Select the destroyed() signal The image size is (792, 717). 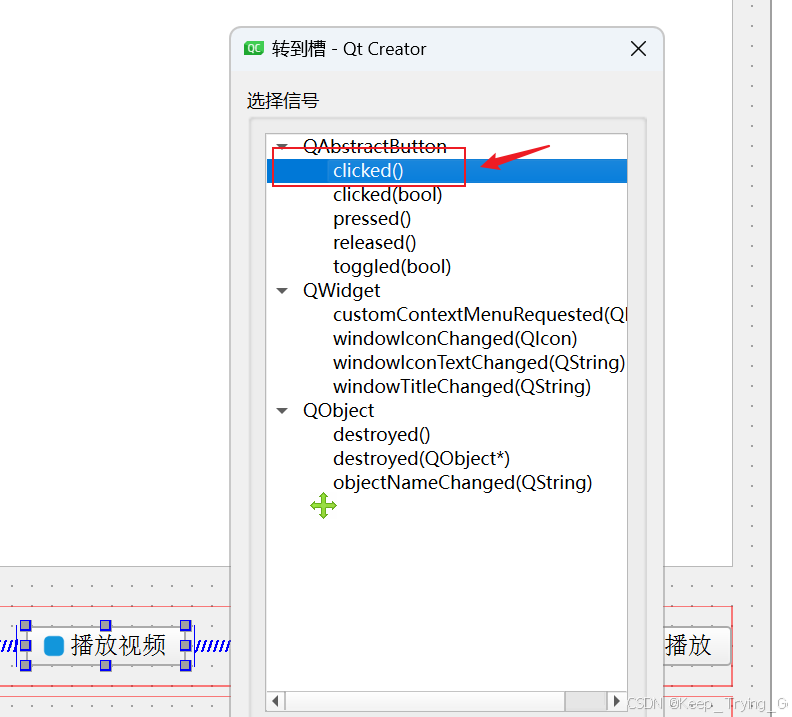tap(381, 435)
